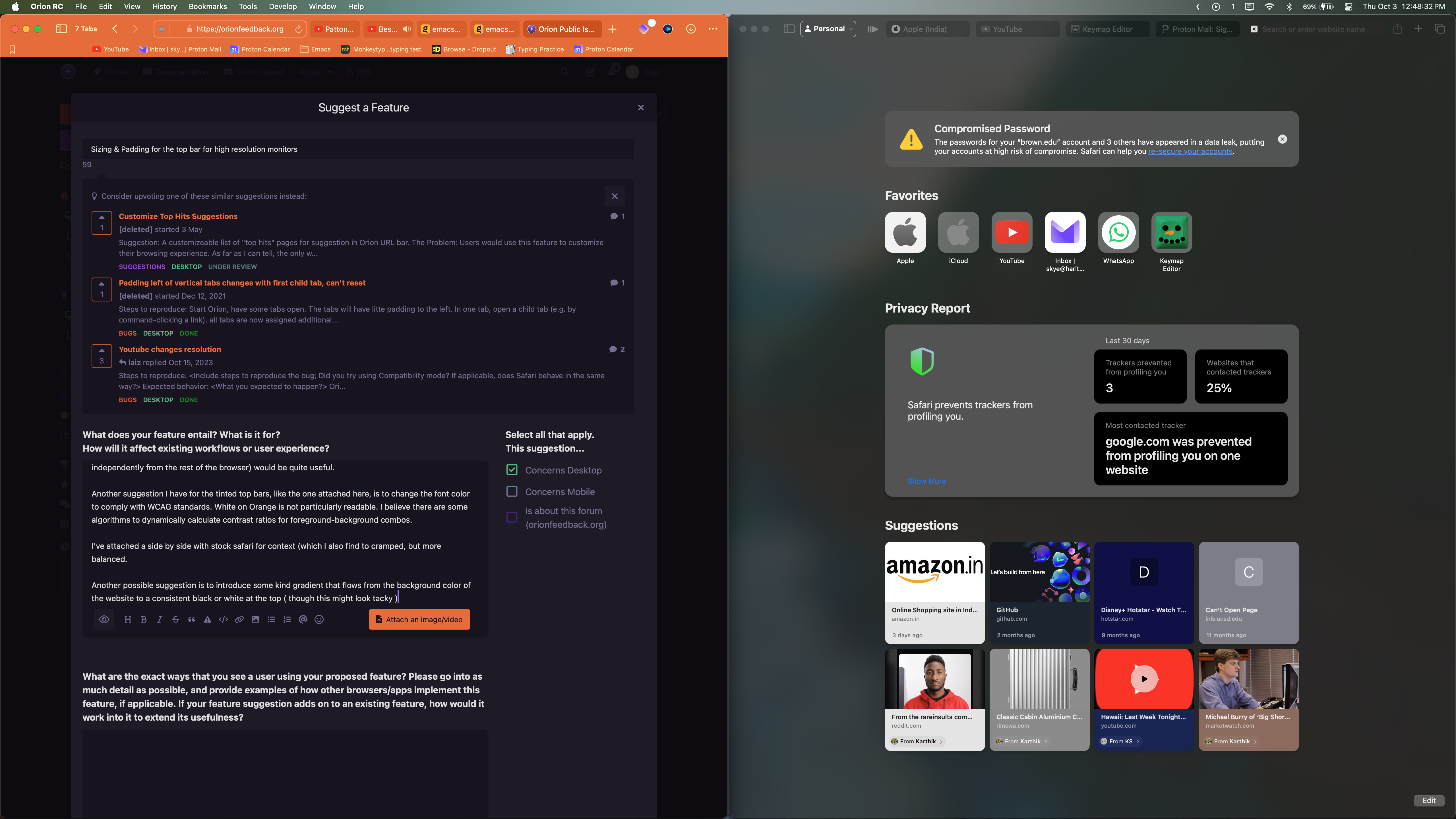Open WhatsApp from Safari Favorites
1456x819 pixels.
1118,232
